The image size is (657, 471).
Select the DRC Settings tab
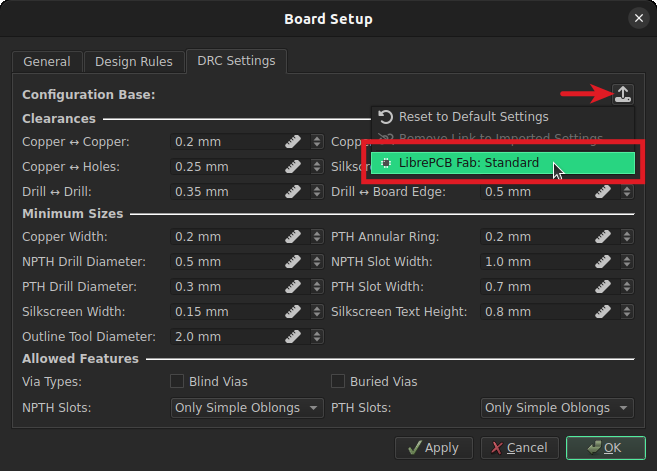pyautogui.click(x=236, y=61)
